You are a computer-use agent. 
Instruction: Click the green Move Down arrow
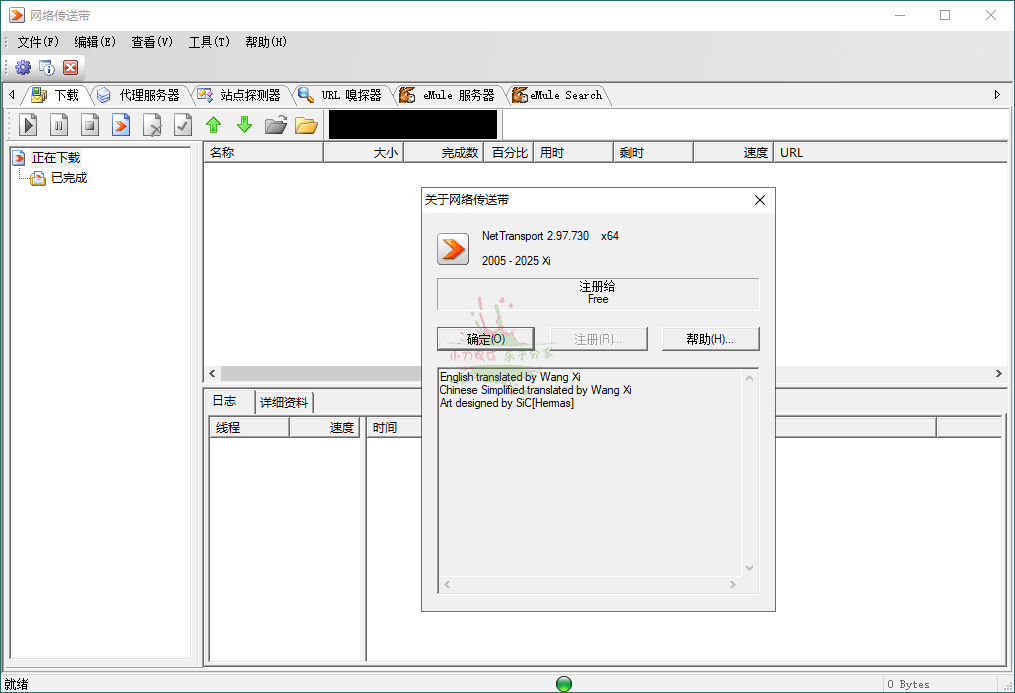click(x=244, y=125)
